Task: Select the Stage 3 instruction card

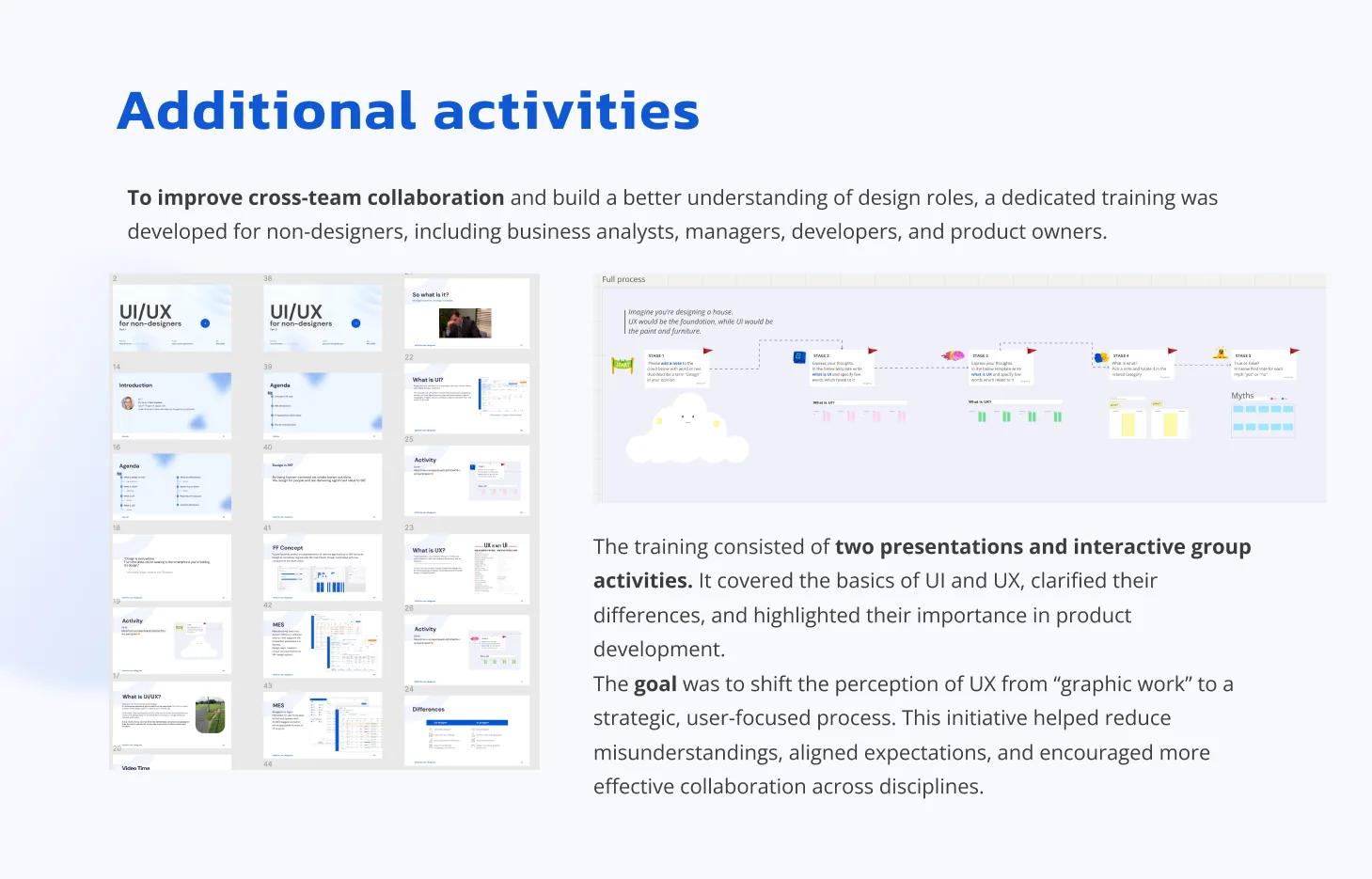Action: point(1001,367)
